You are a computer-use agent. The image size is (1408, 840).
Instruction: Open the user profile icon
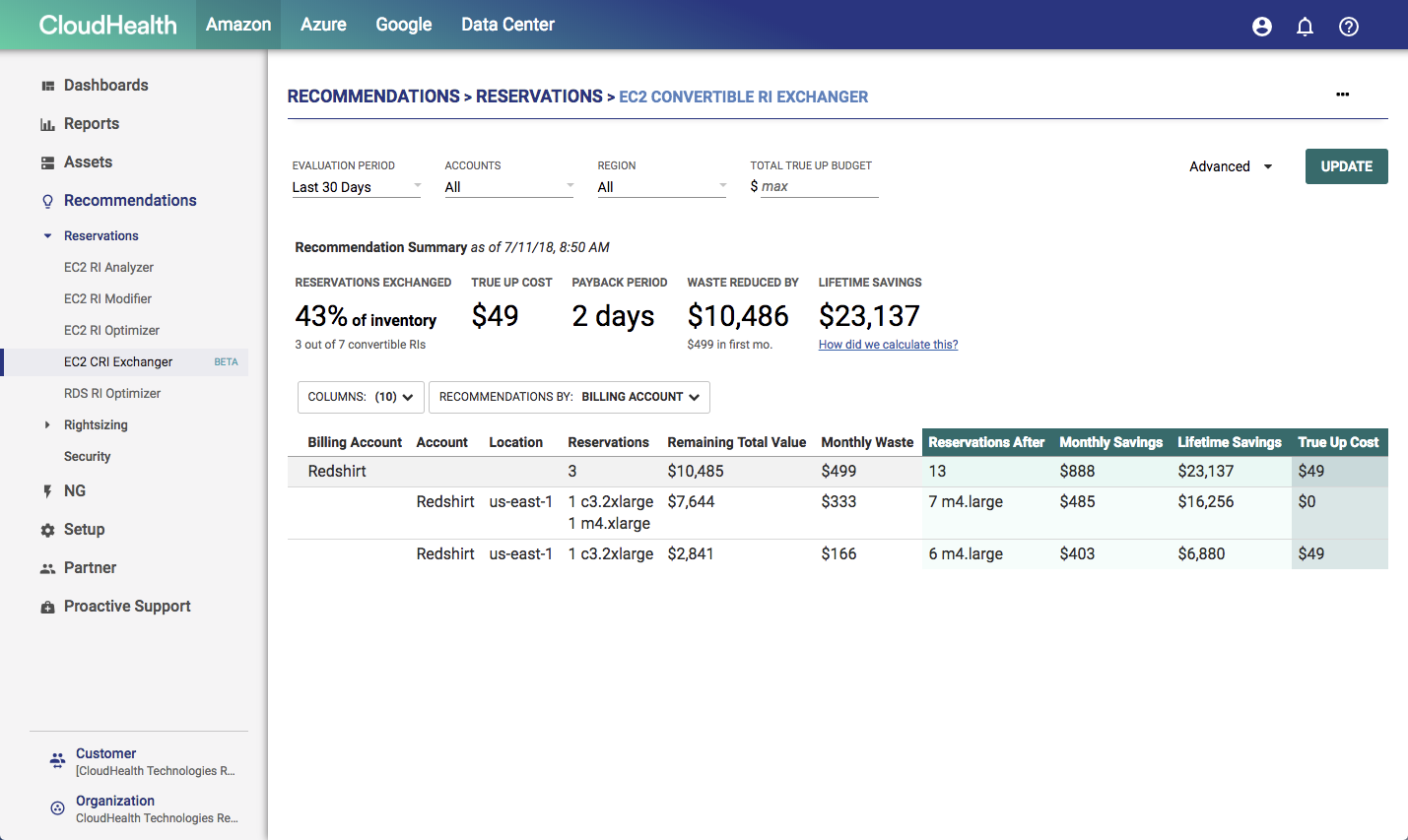(x=1262, y=27)
